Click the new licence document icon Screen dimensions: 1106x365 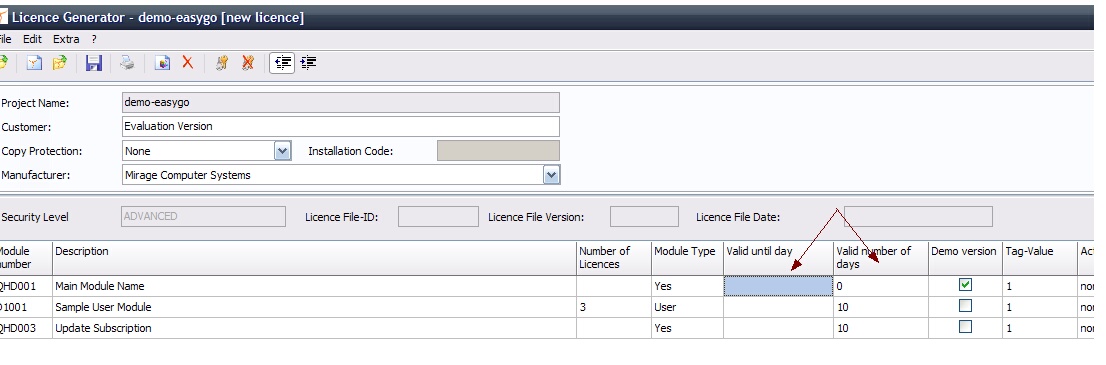click(34, 63)
